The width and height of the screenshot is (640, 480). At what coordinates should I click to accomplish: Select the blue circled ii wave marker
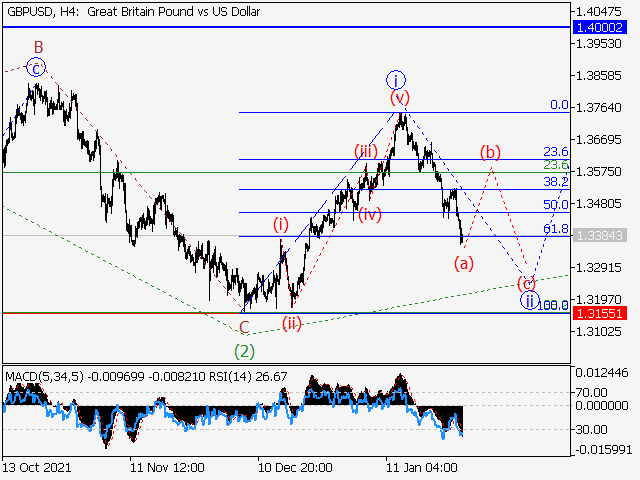(x=529, y=300)
